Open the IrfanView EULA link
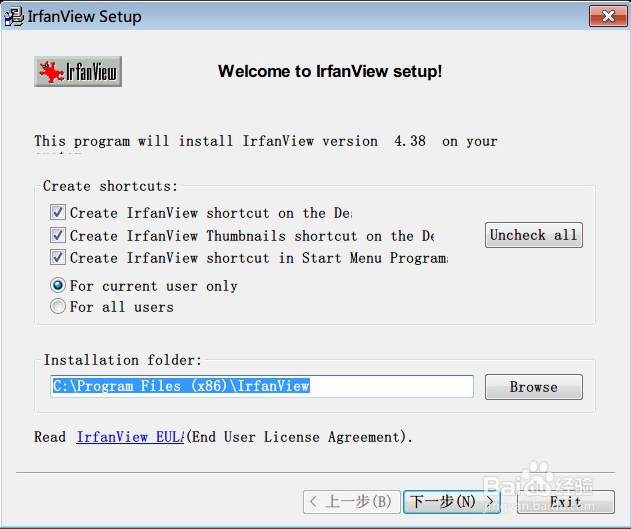 coord(130,437)
